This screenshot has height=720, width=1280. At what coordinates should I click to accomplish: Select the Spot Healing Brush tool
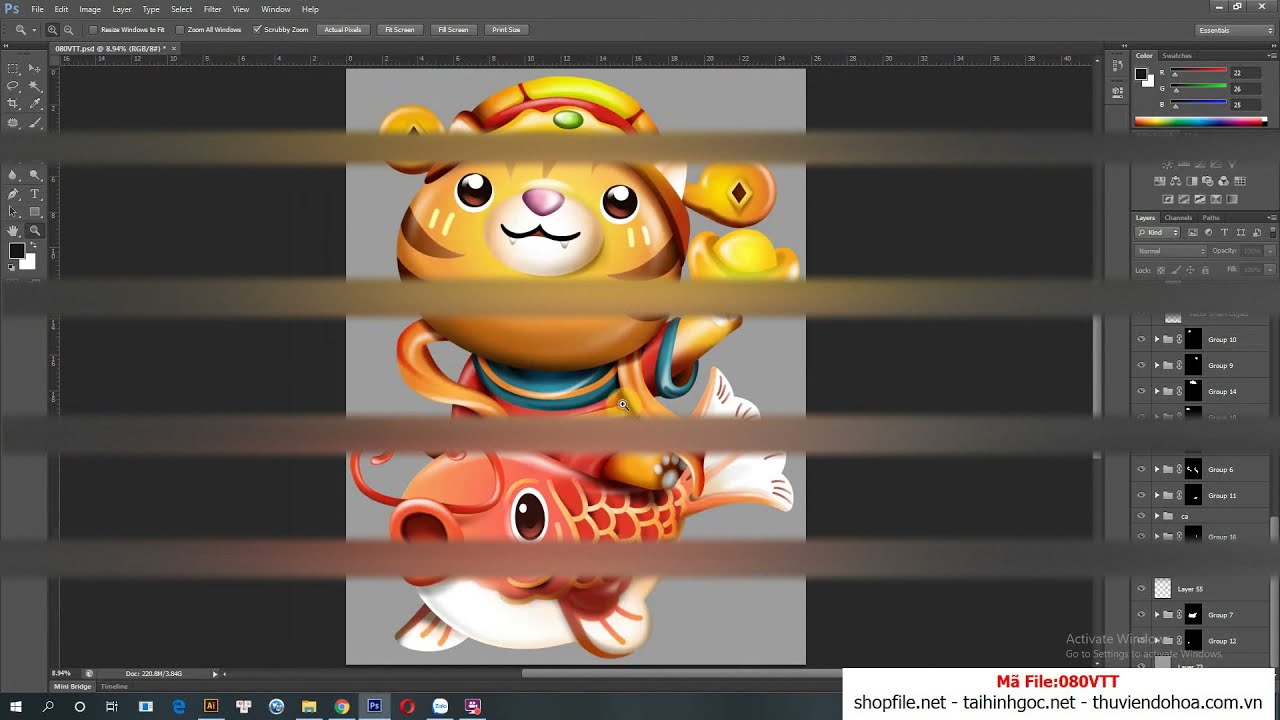[13, 122]
